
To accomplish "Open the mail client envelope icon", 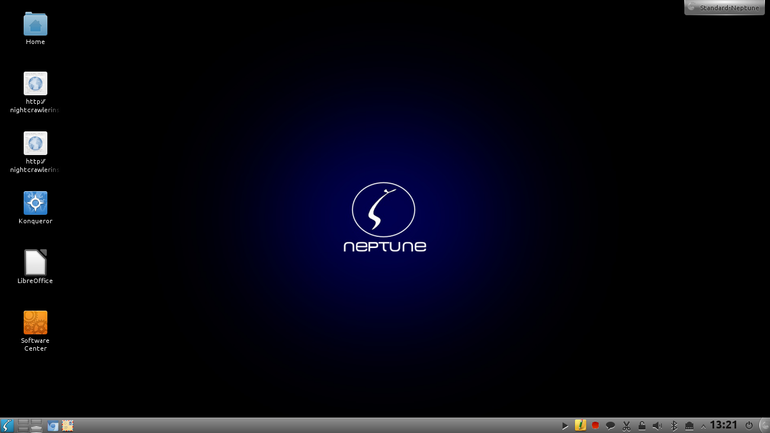I will pyautogui.click(x=68, y=426).
